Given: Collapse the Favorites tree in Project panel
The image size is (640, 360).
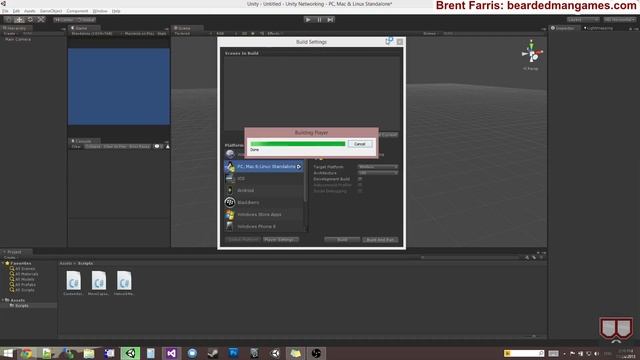Looking at the screenshot, I should [3, 263].
